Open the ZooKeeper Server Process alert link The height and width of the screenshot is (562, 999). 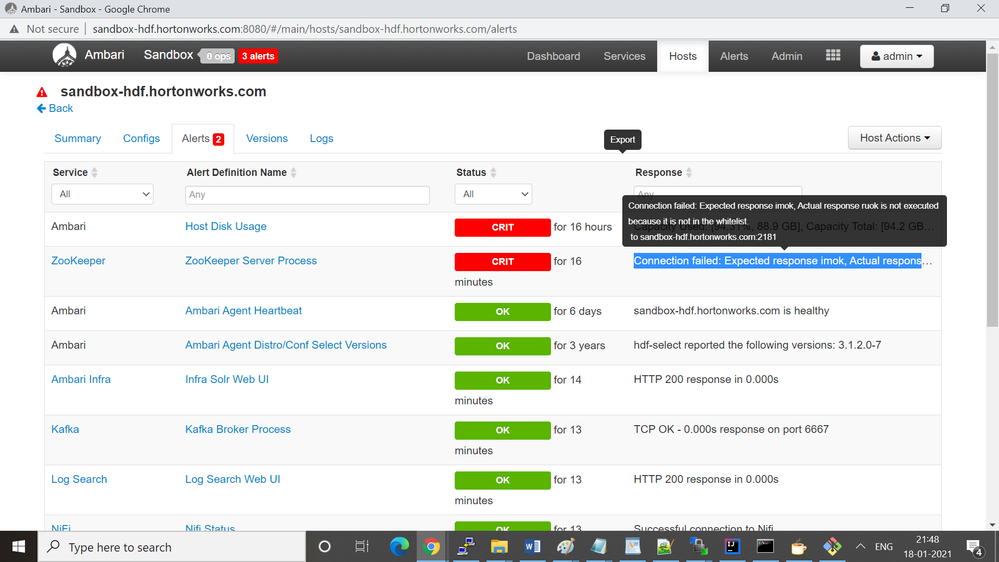point(251,261)
